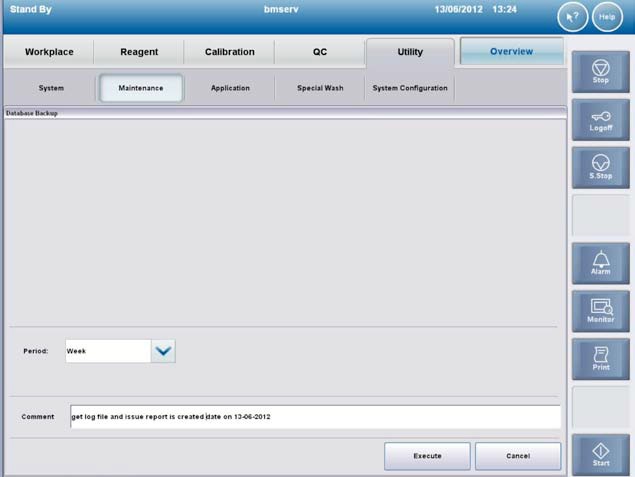Click the Database Backup panel title

tap(32, 113)
